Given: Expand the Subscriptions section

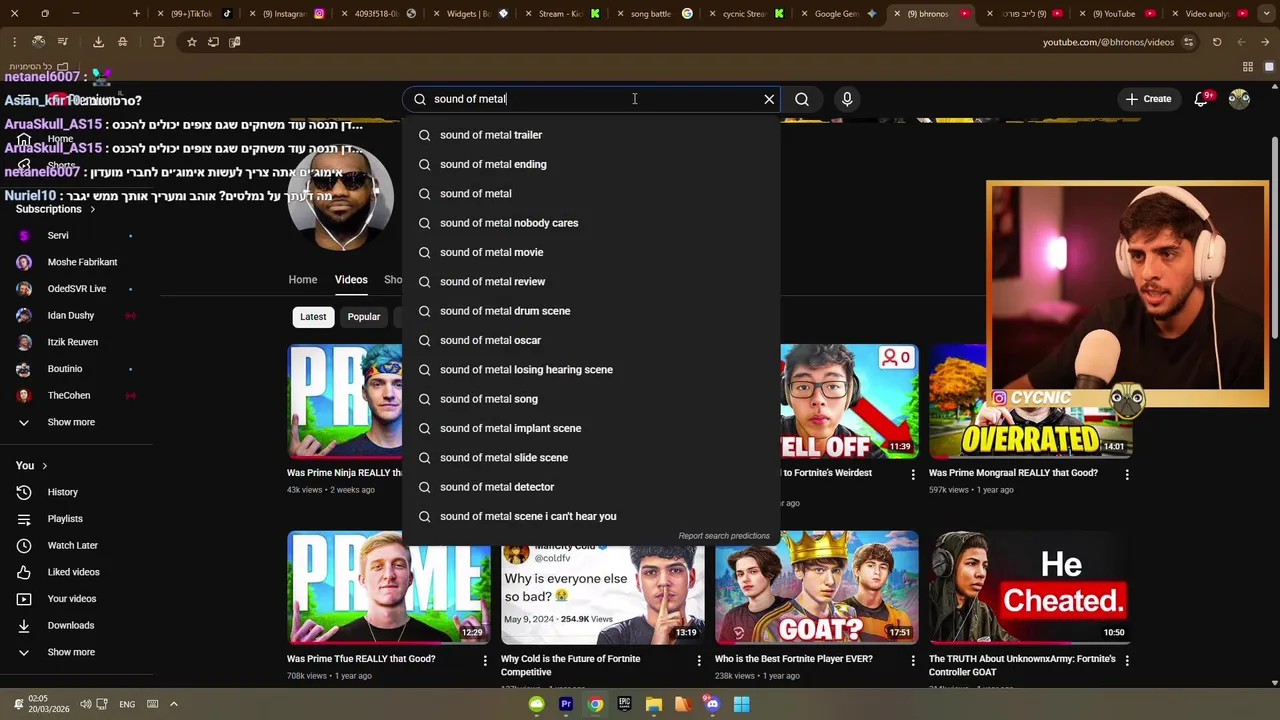Looking at the screenshot, I should [56, 209].
